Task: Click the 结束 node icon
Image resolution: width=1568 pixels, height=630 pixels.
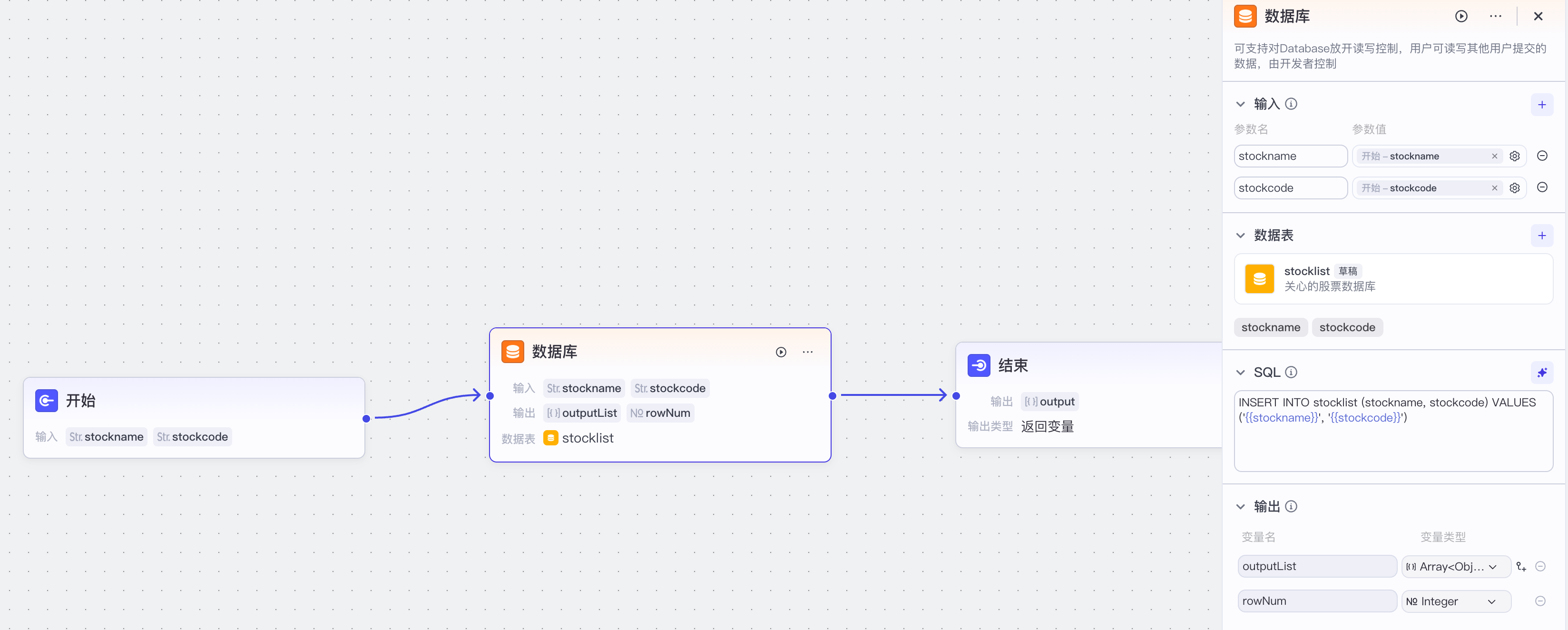Action: pyautogui.click(x=979, y=365)
